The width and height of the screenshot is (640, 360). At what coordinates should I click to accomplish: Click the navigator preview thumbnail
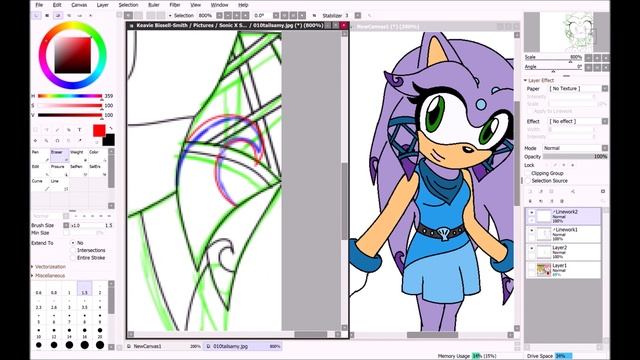567,32
